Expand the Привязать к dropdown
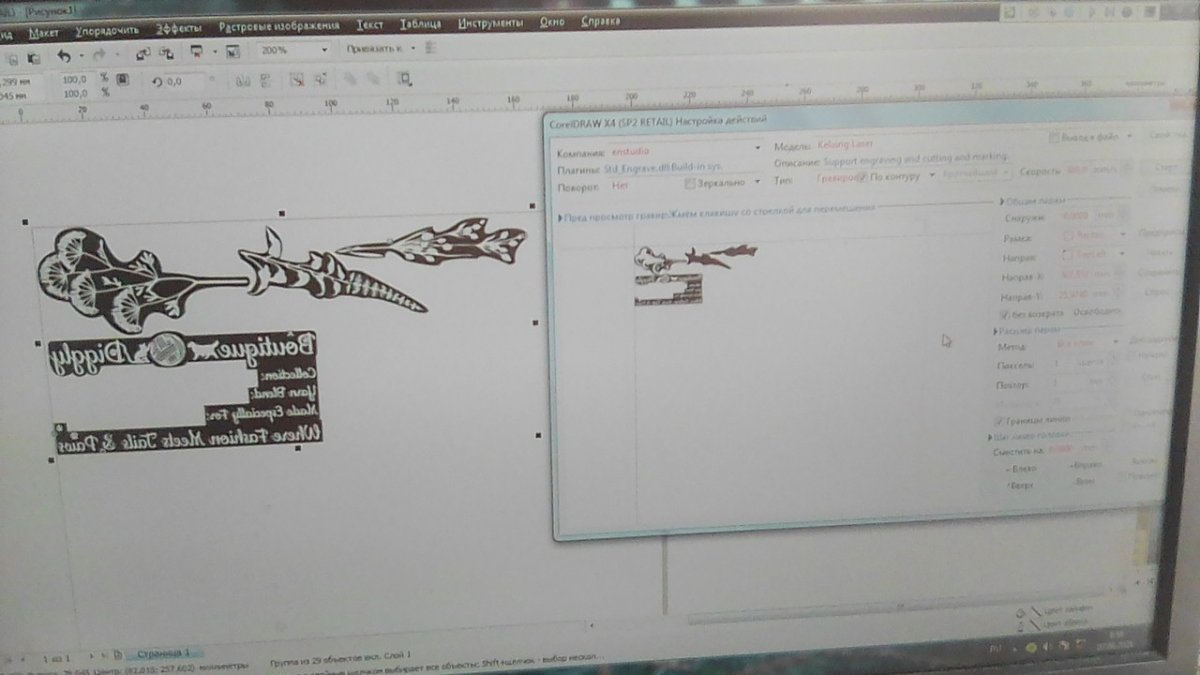This screenshot has width=1200, height=675. pyautogui.click(x=410, y=48)
